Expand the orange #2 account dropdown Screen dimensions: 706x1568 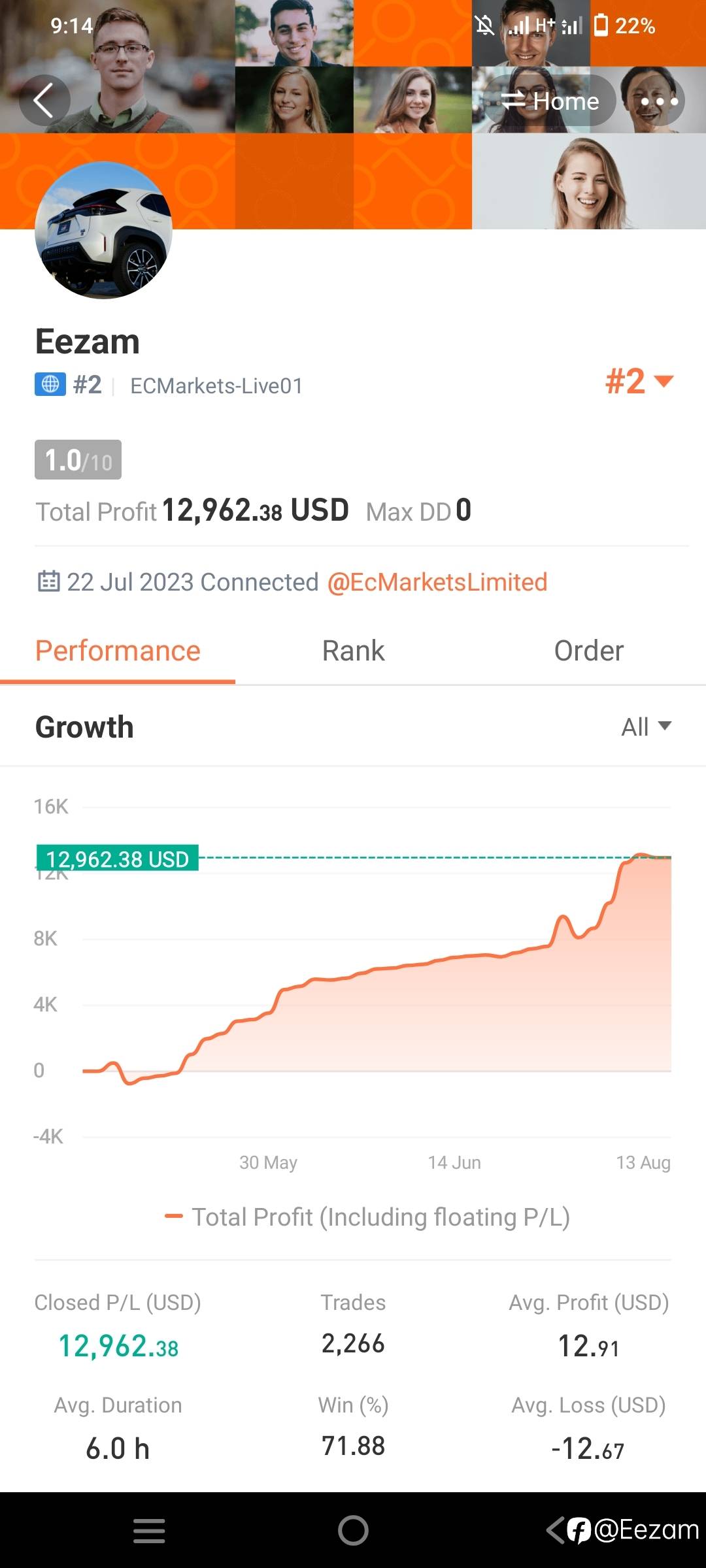point(639,381)
